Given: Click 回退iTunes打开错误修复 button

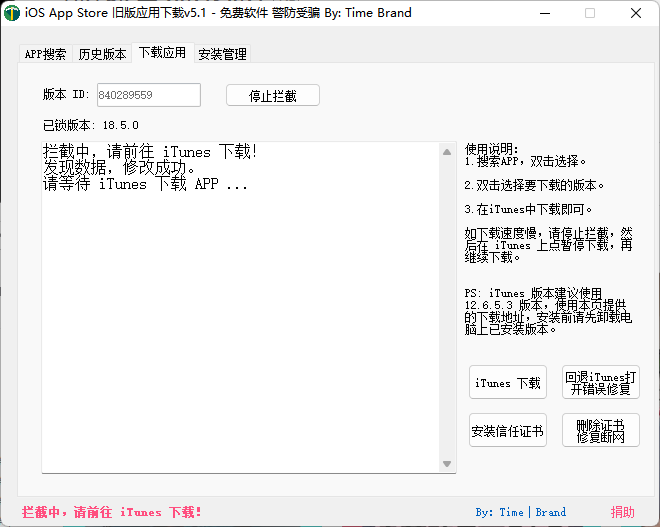Looking at the screenshot, I should click(601, 382).
